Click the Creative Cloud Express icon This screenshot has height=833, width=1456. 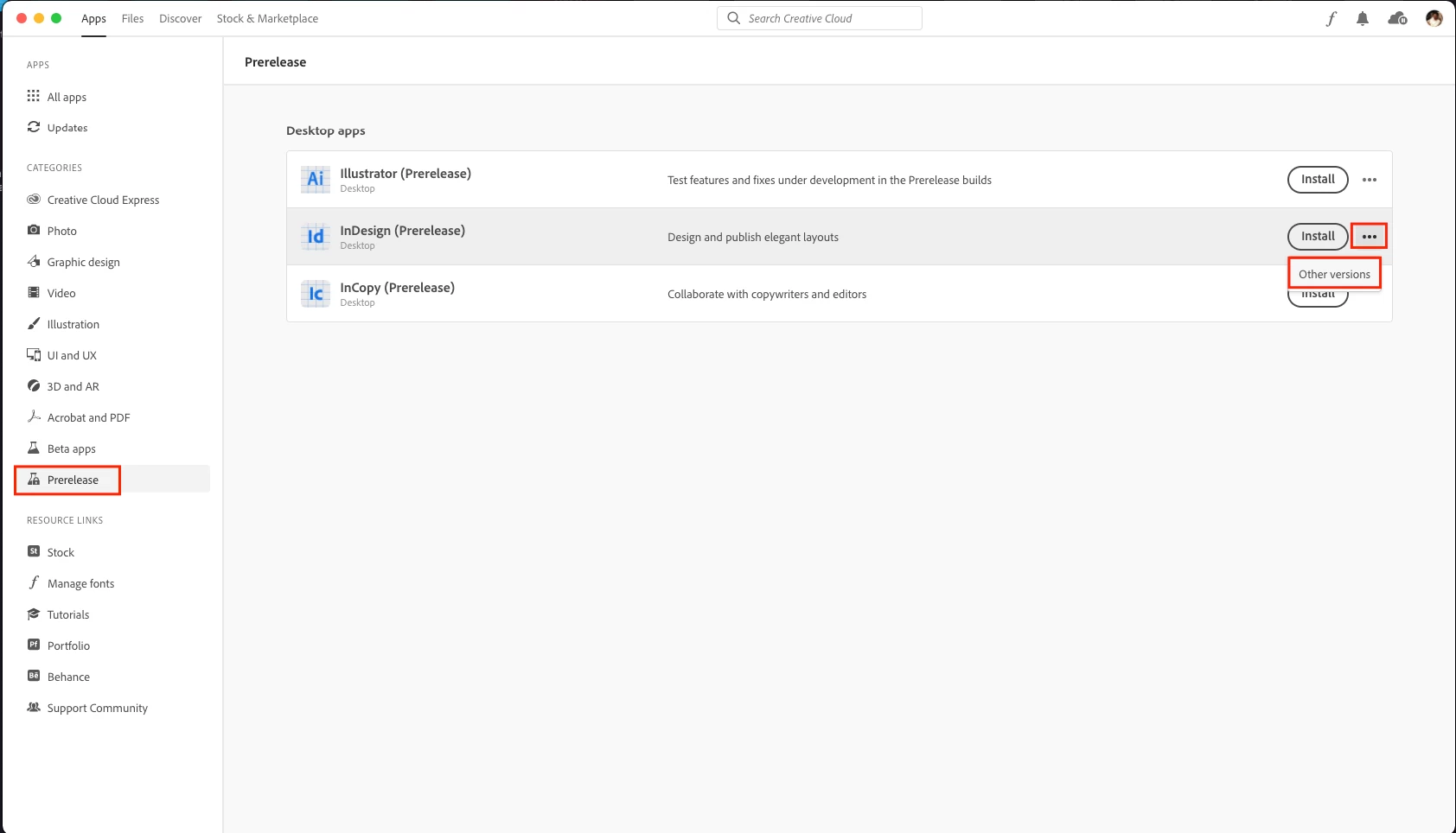pos(34,199)
